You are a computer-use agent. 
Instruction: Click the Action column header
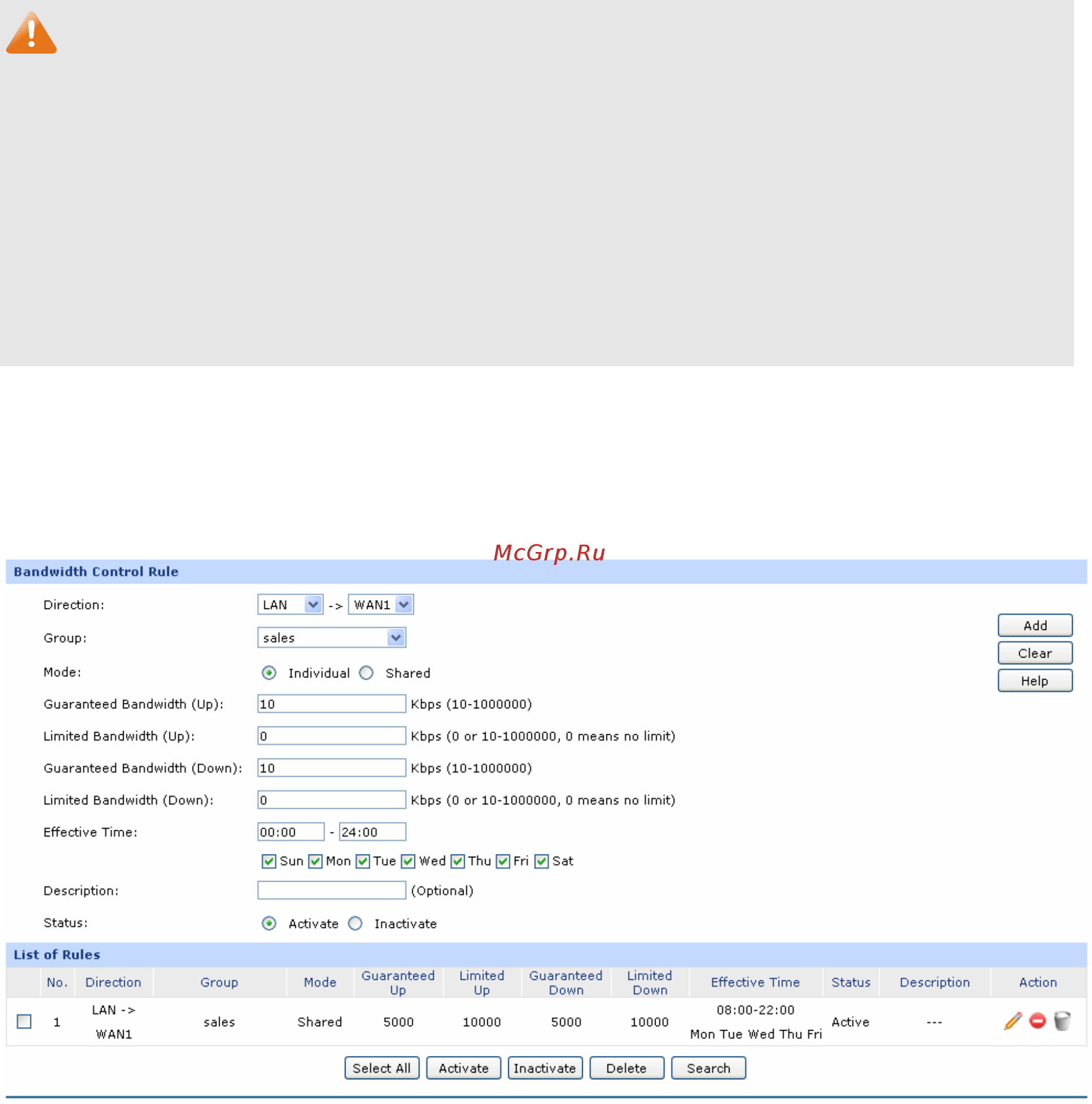(1038, 983)
